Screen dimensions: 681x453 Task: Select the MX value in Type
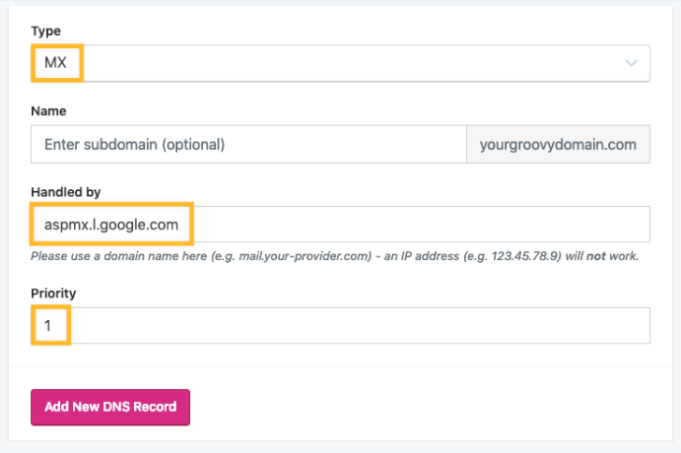click(56, 63)
